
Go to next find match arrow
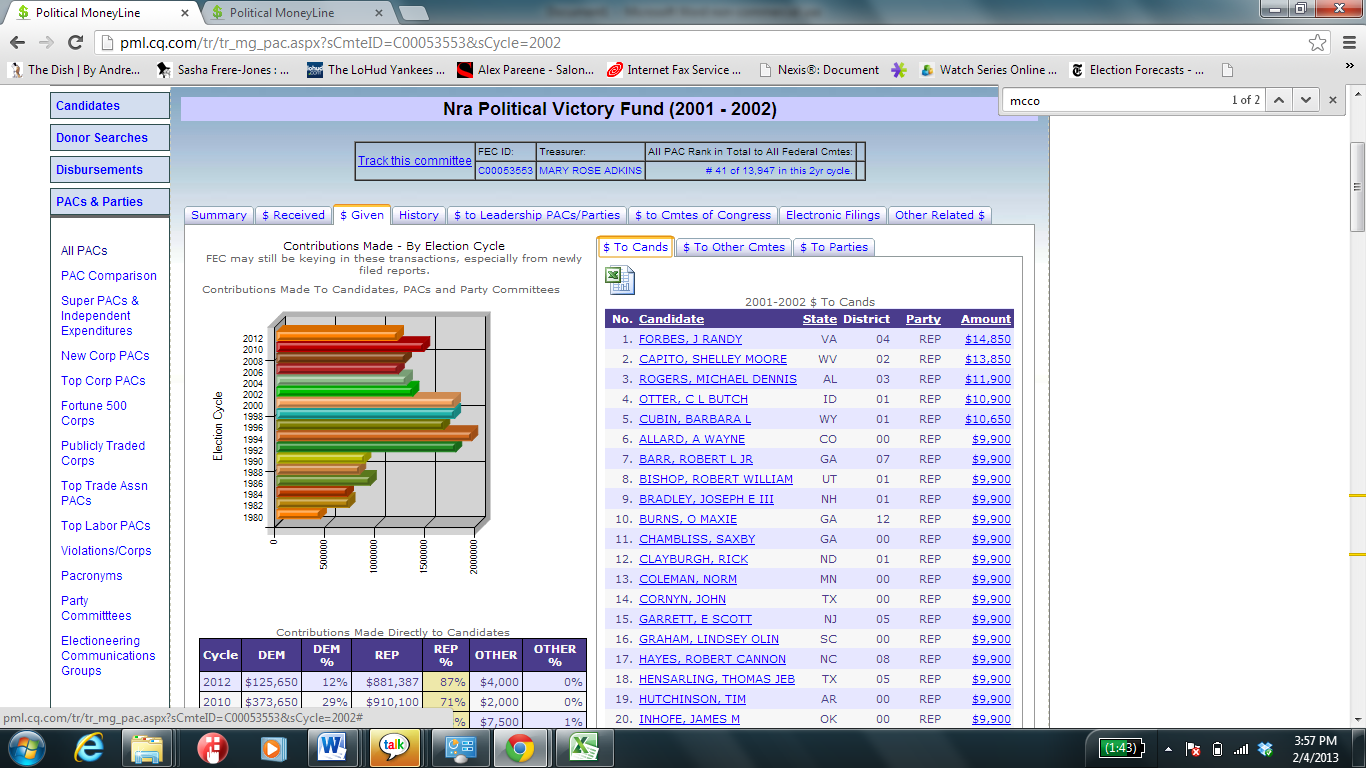point(1305,100)
